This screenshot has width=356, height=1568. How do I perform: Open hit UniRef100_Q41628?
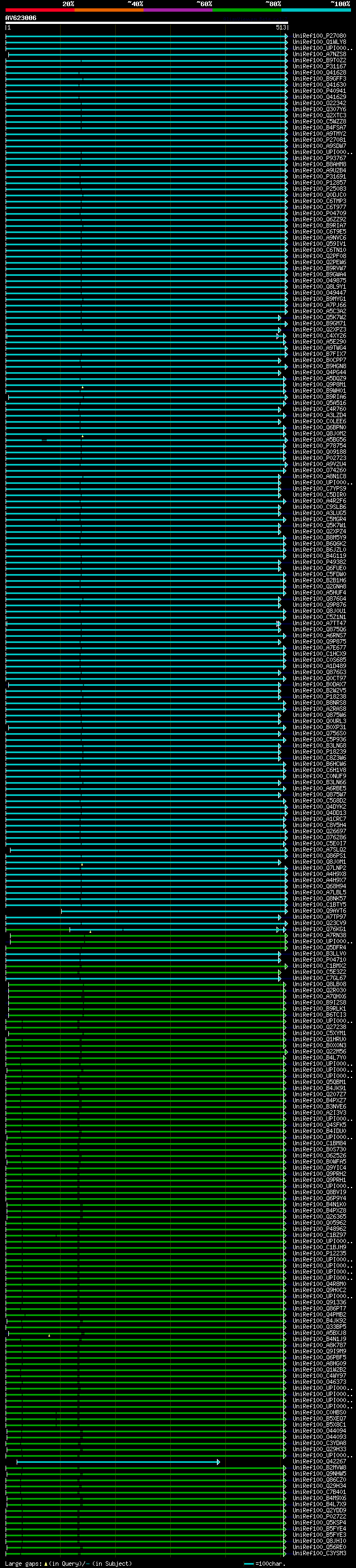coord(319,72)
